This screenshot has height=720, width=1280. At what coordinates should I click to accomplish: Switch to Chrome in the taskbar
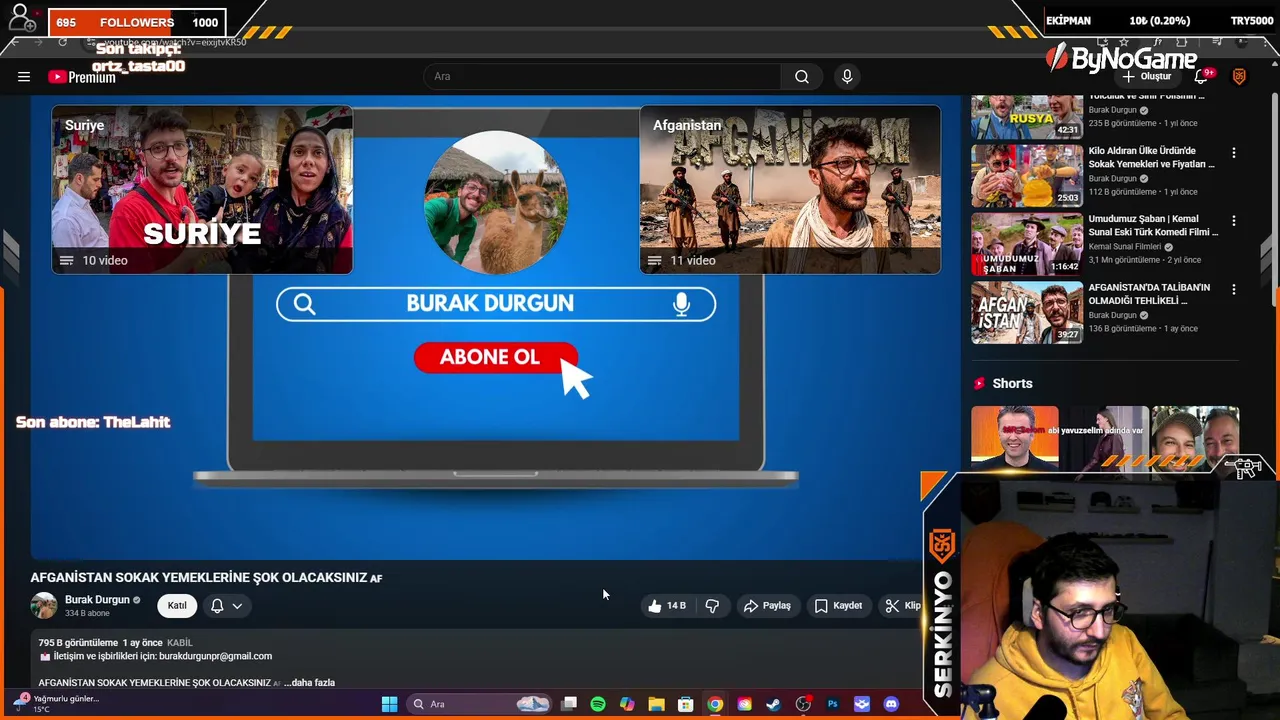point(715,704)
